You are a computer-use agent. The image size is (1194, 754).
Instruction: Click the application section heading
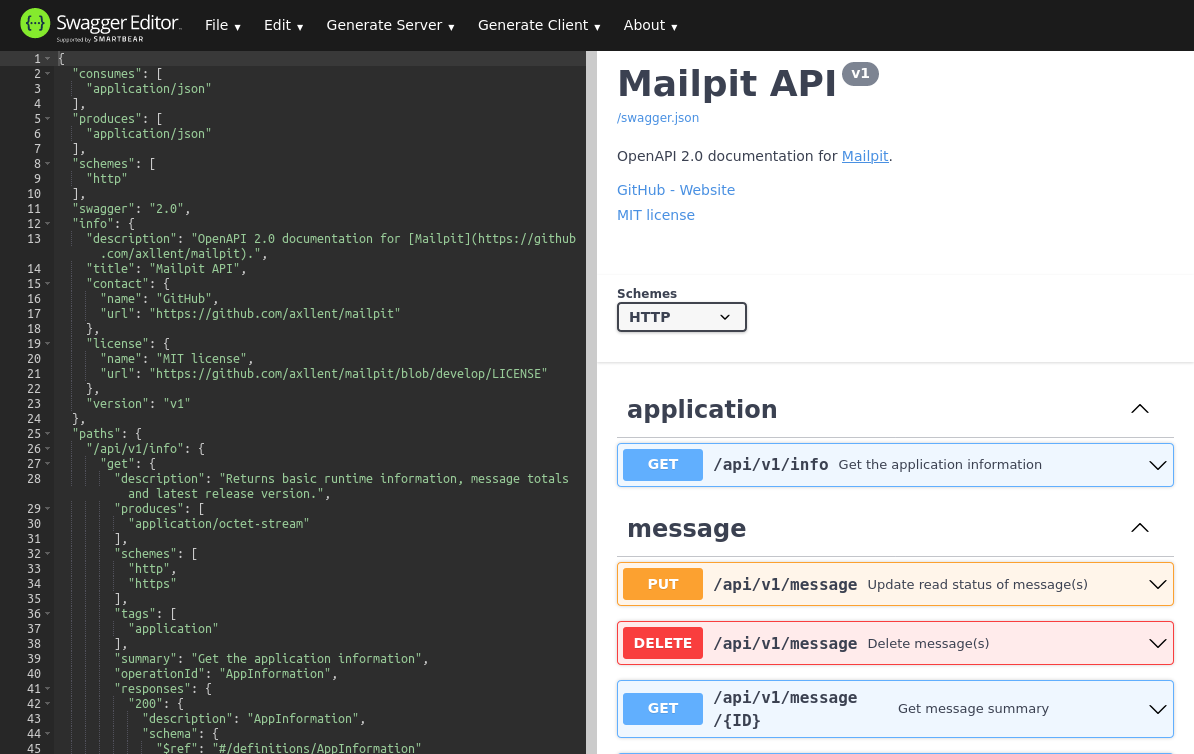[701, 410]
